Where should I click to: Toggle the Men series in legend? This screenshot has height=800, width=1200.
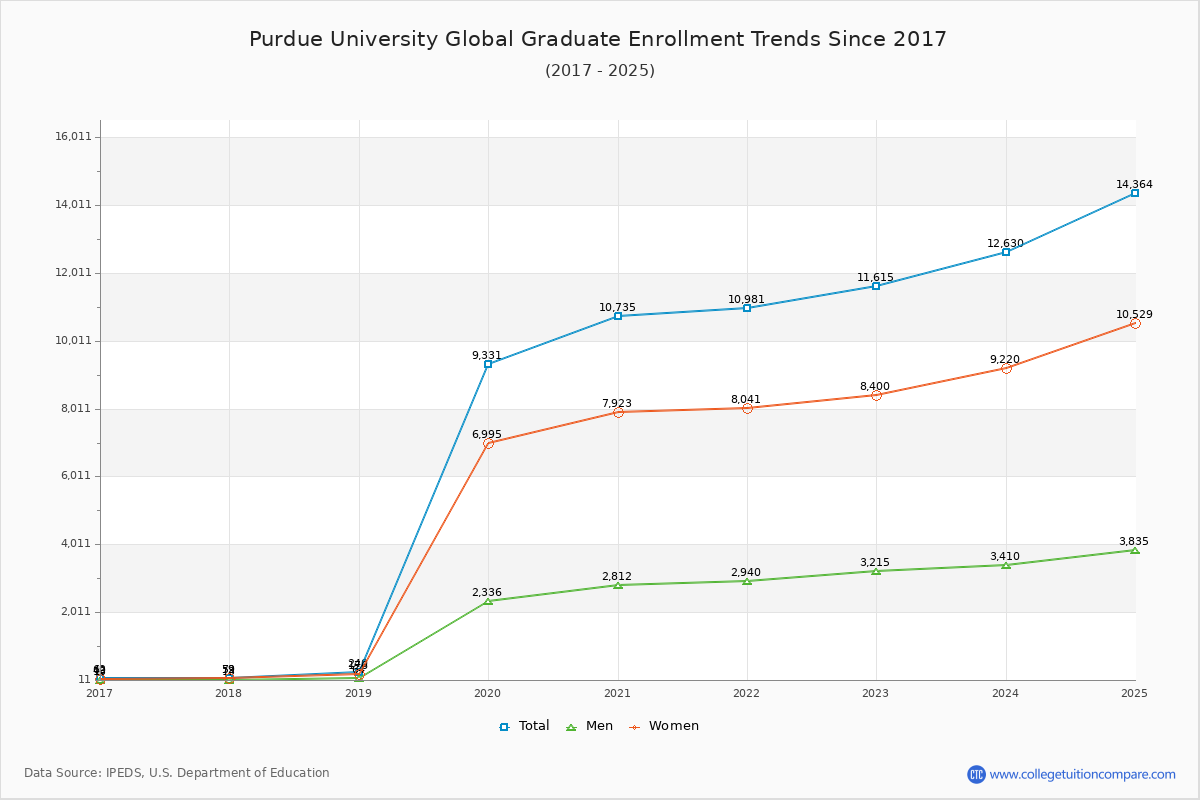[x=589, y=726]
